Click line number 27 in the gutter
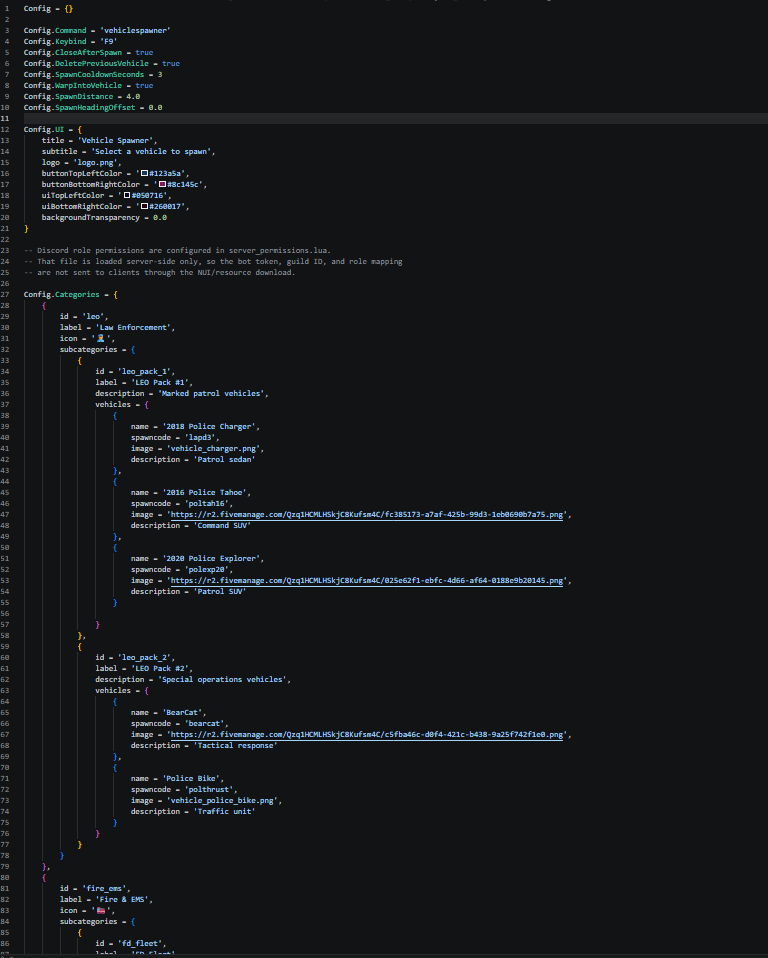Screen dimensions: 768x958 [5, 294]
